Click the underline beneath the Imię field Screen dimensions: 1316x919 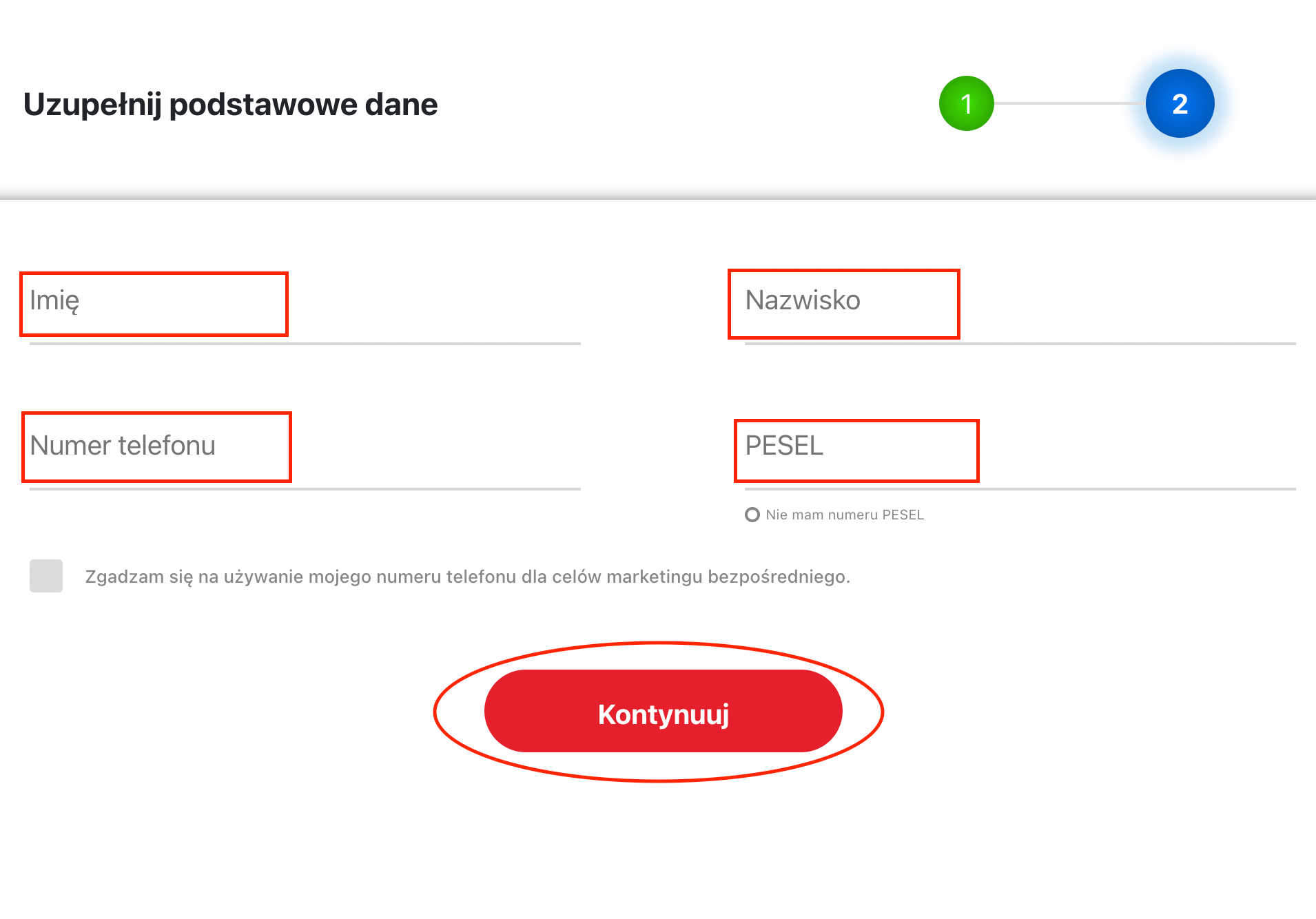[x=305, y=343]
